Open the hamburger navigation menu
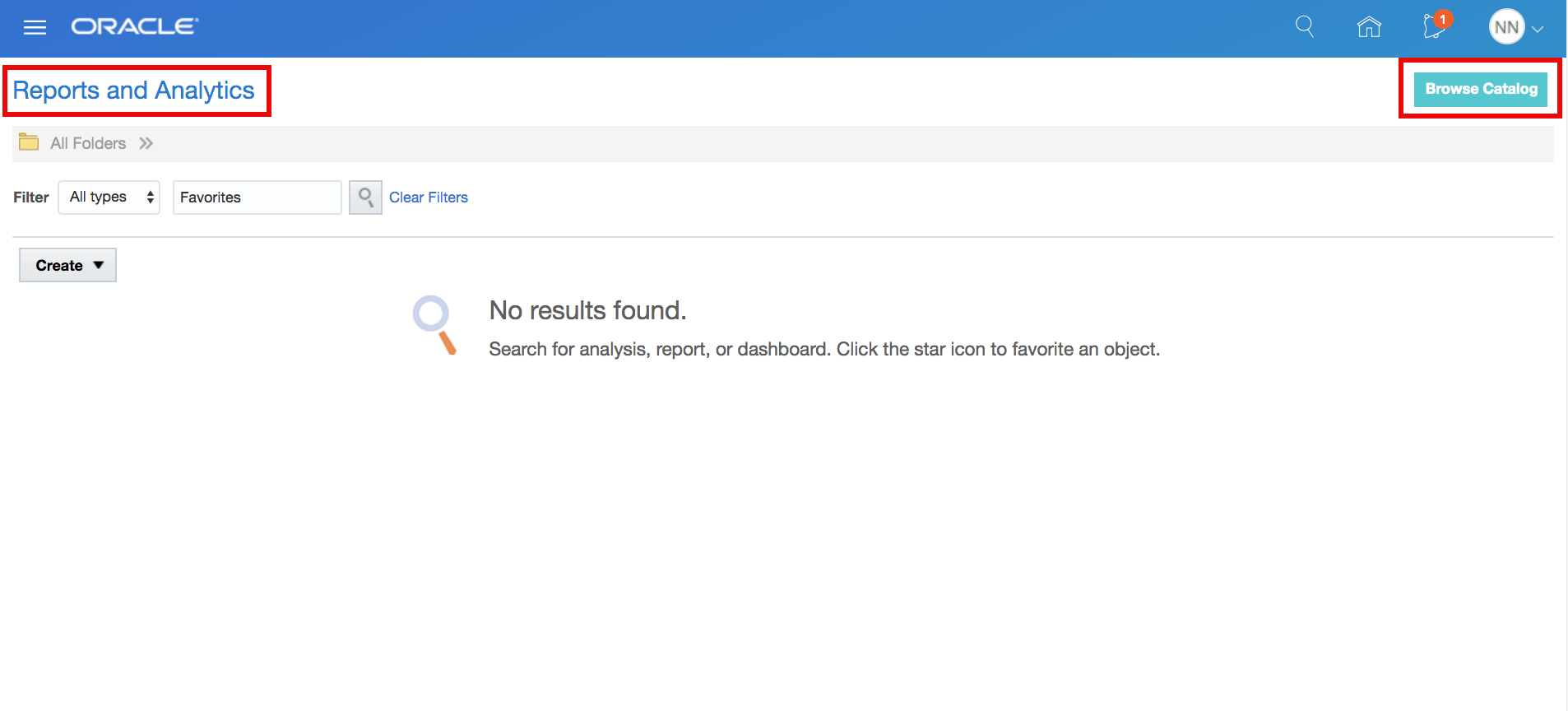The width and height of the screenshot is (1568, 711). coord(35,28)
